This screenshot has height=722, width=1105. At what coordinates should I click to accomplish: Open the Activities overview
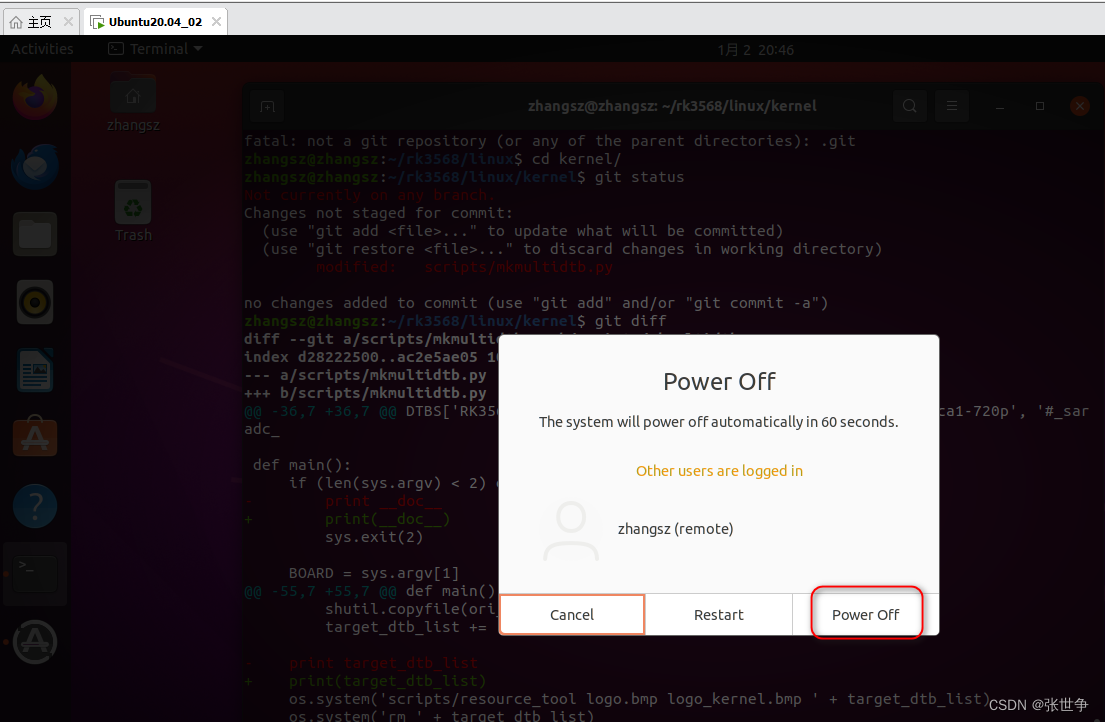(x=42, y=49)
